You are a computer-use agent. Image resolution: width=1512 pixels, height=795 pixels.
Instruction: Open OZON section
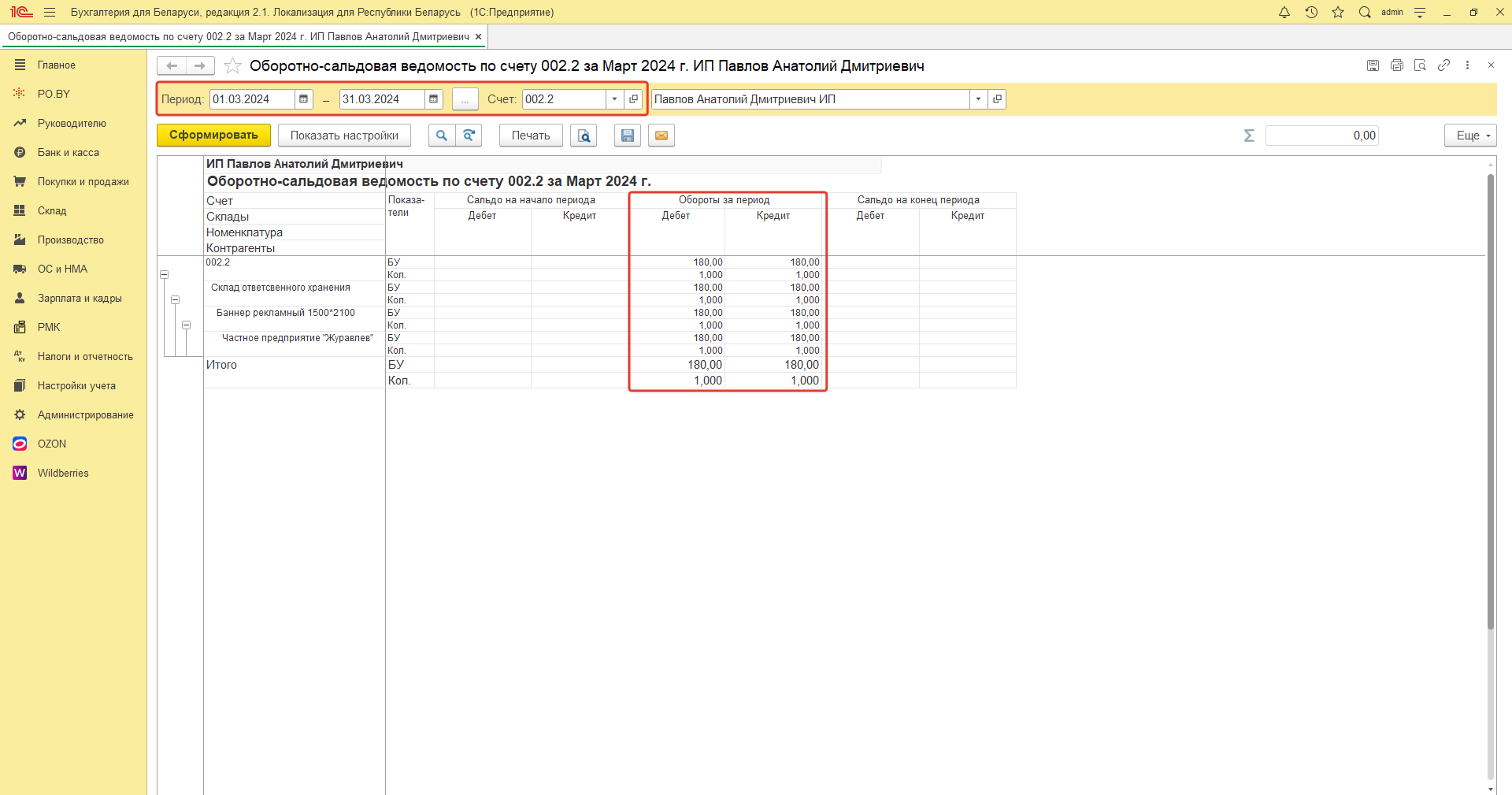[52, 444]
